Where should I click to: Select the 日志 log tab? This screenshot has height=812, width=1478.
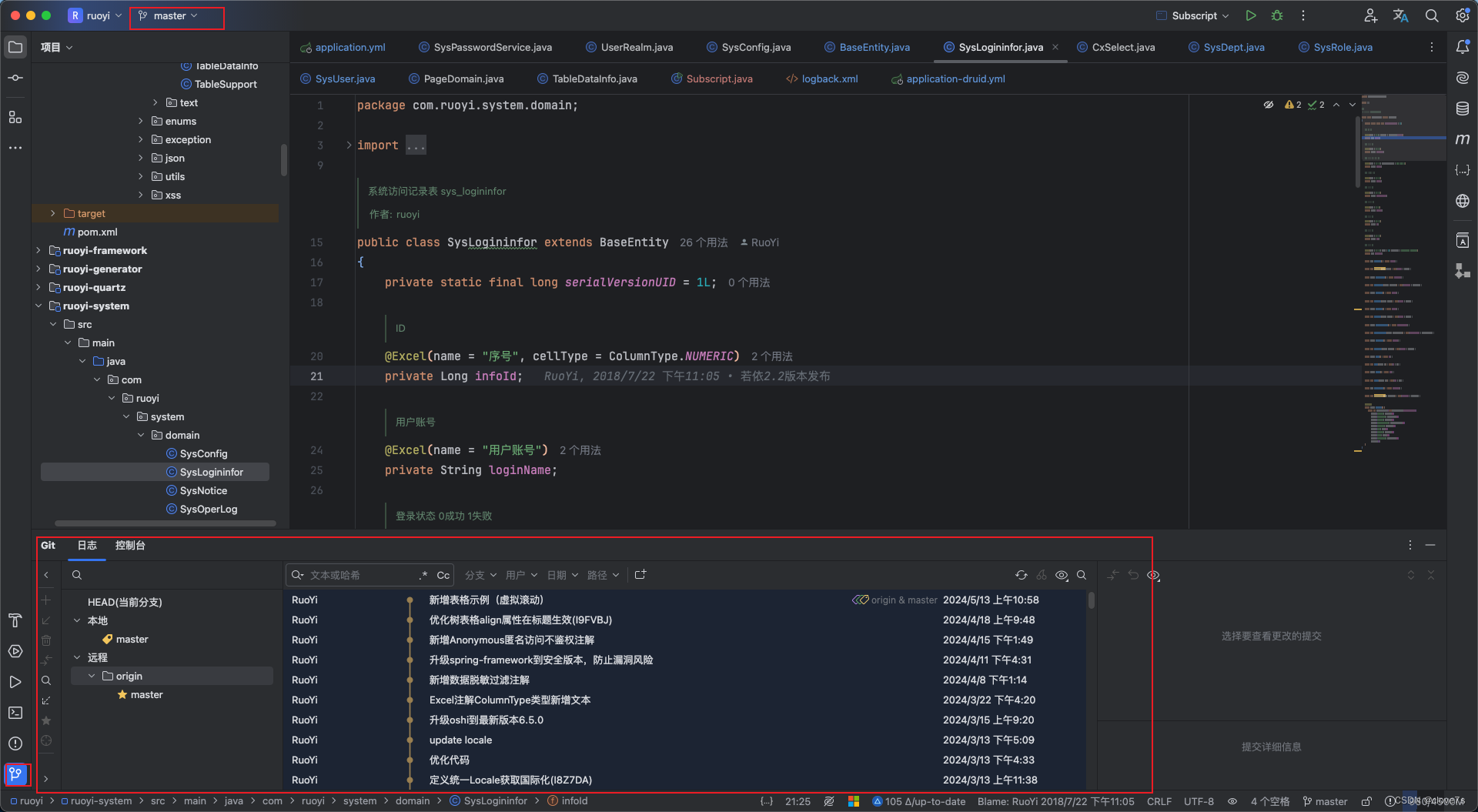[87, 545]
